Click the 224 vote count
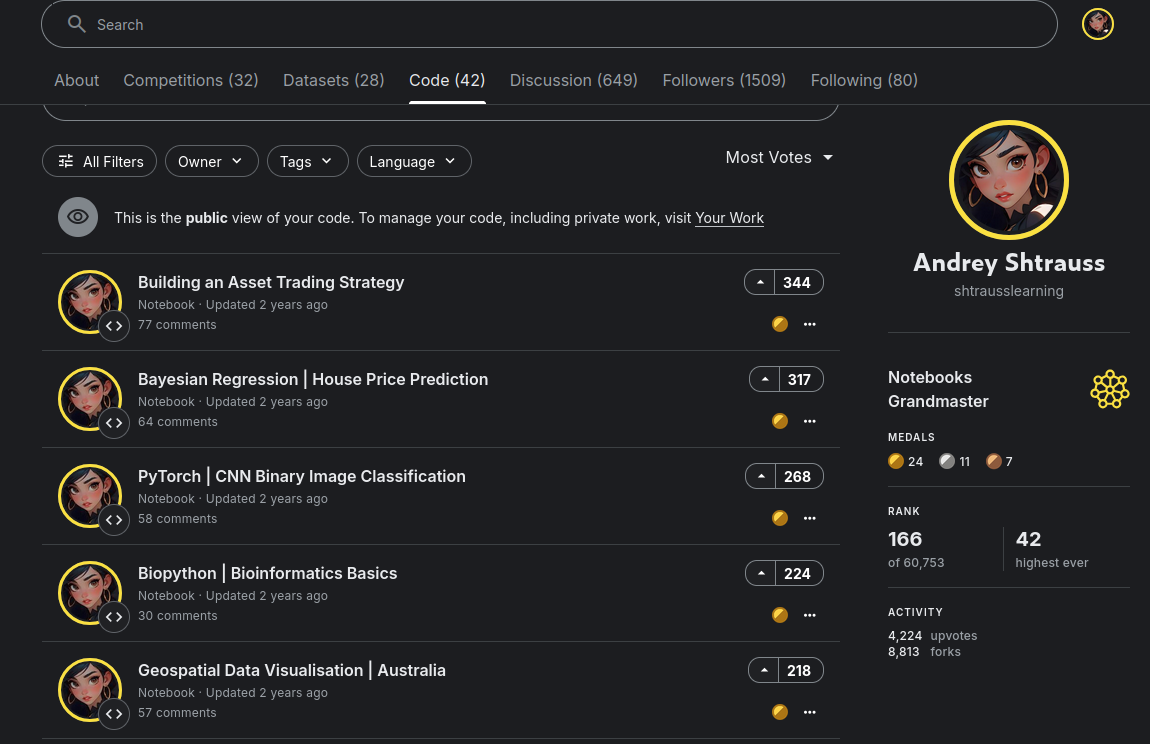 [799, 573]
